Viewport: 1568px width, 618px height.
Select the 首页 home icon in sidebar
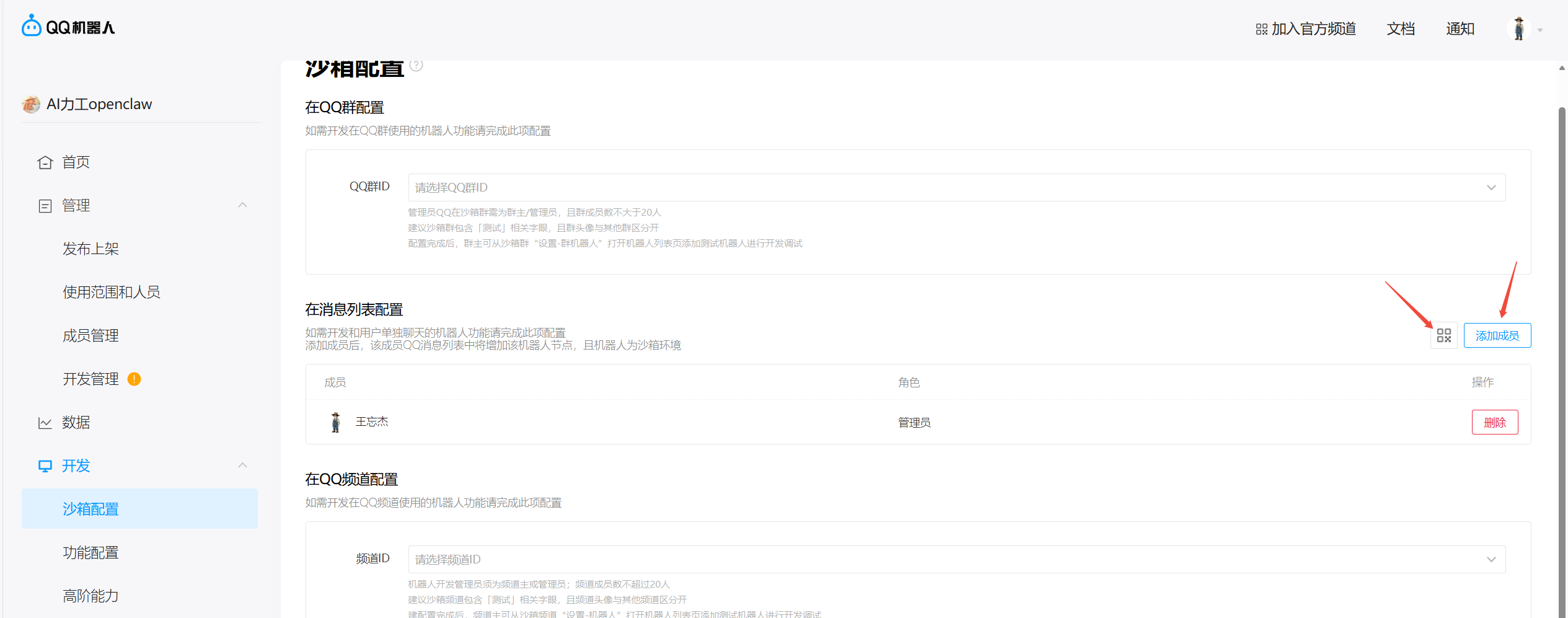click(45, 162)
